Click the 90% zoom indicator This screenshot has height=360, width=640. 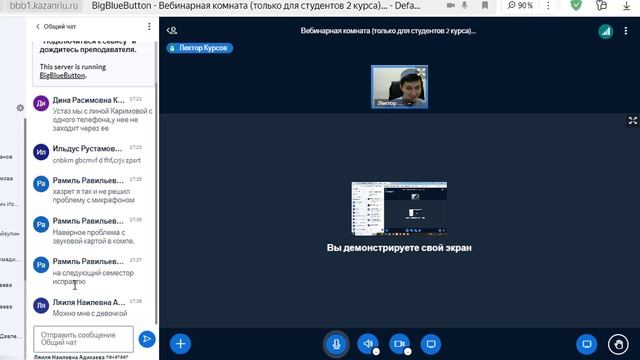click(520, 5)
